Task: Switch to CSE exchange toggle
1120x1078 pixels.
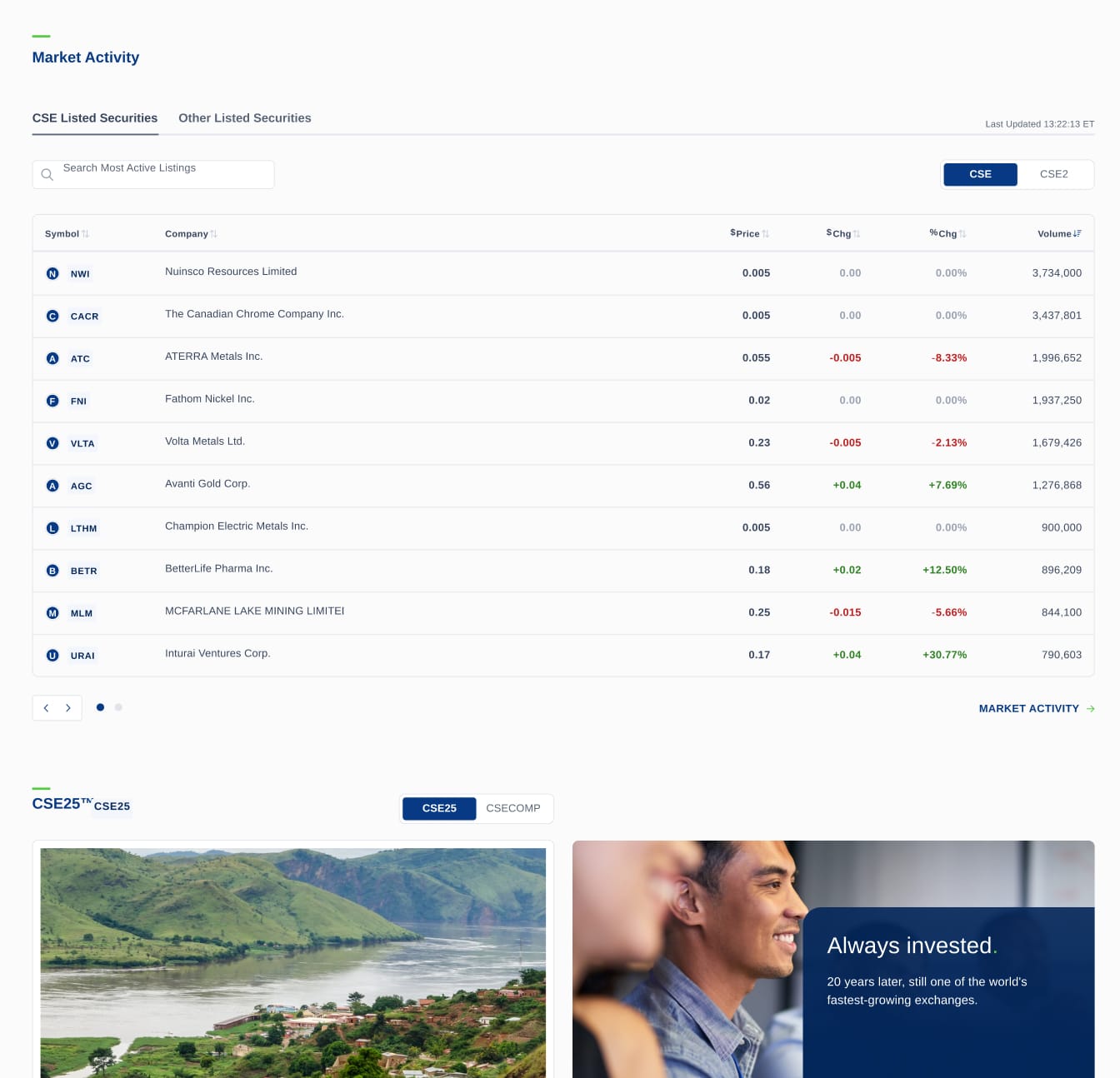Action: (x=980, y=174)
